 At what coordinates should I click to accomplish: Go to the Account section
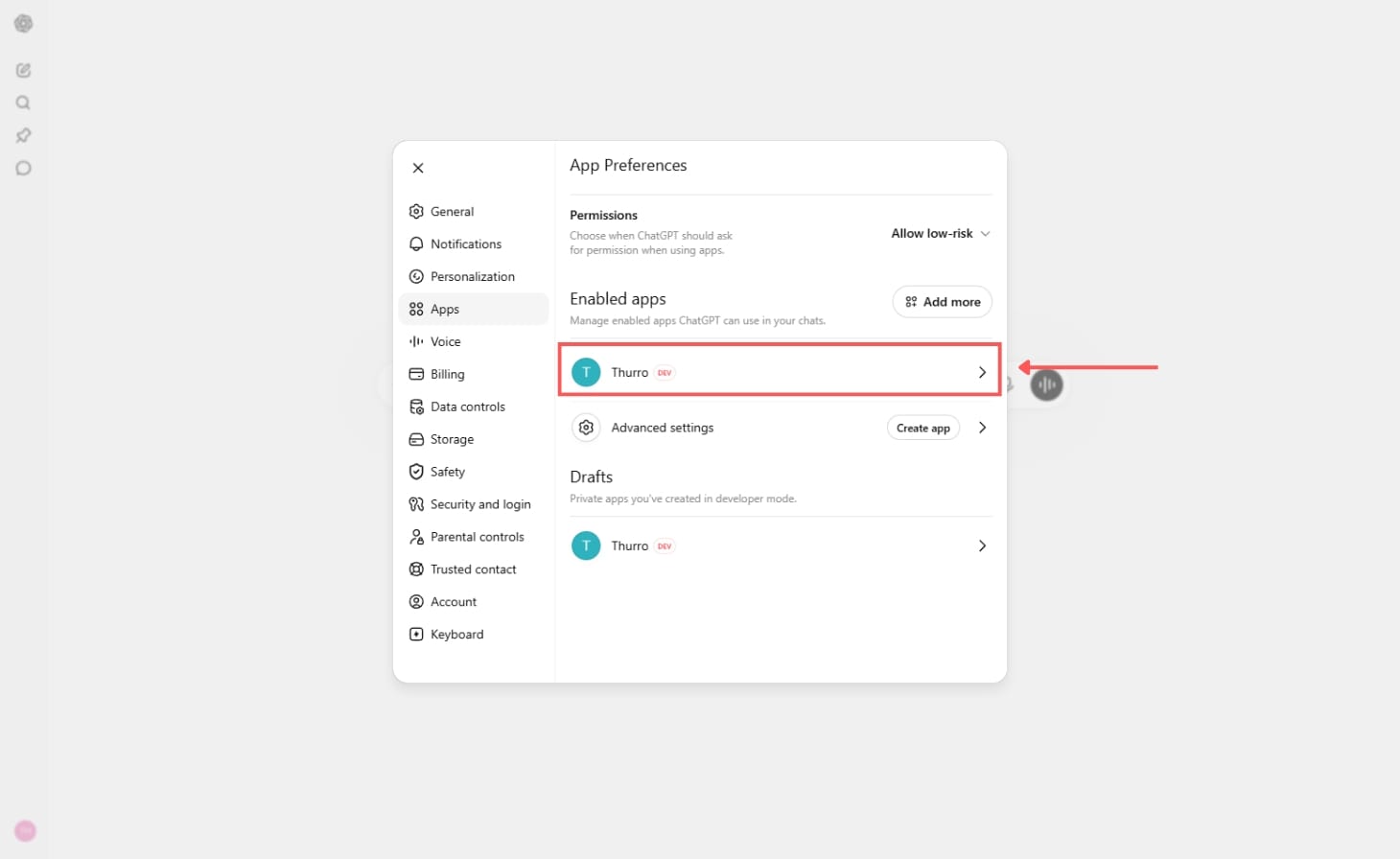click(473, 602)
